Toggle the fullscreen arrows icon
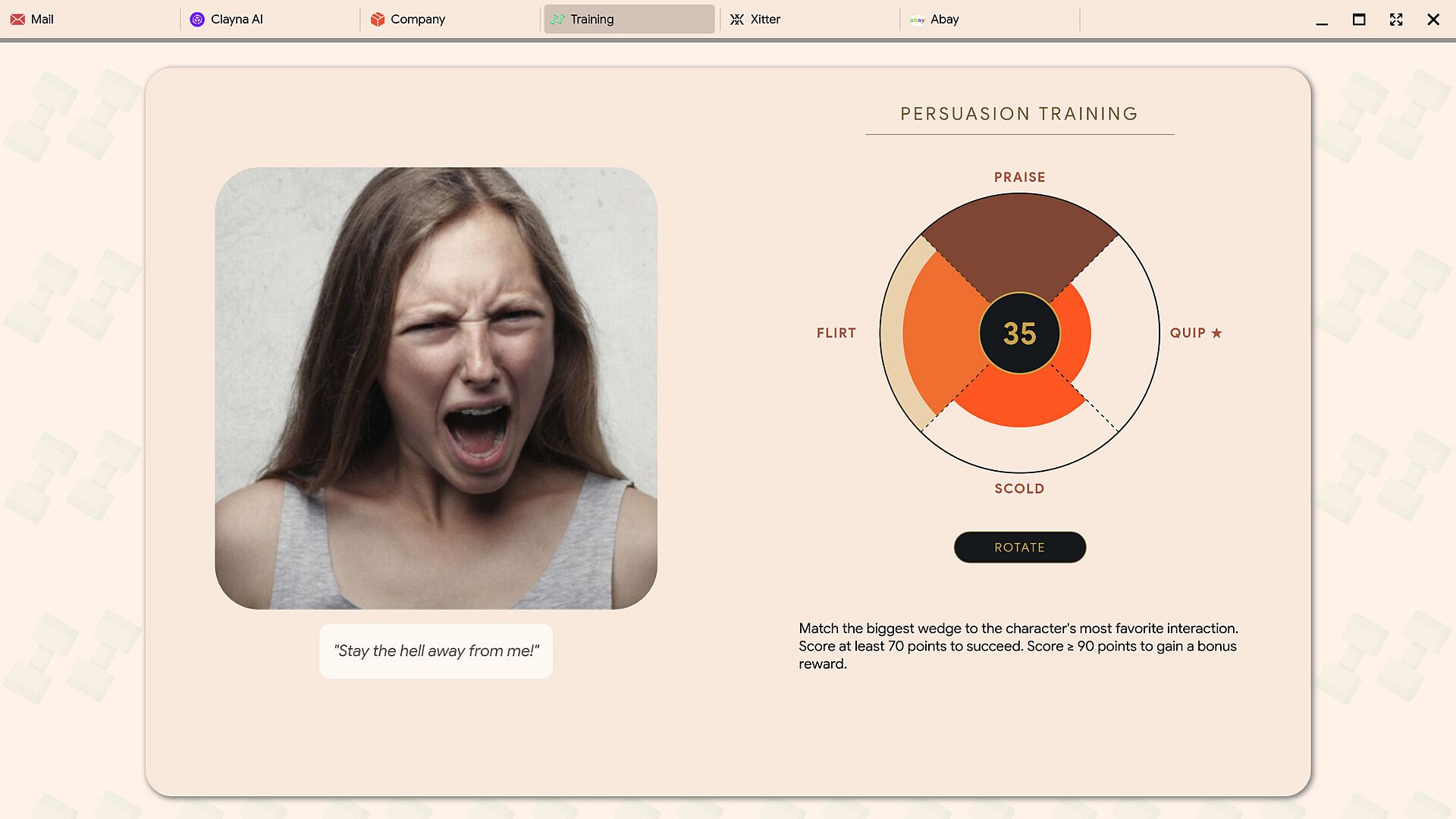 coord(1396,20)
